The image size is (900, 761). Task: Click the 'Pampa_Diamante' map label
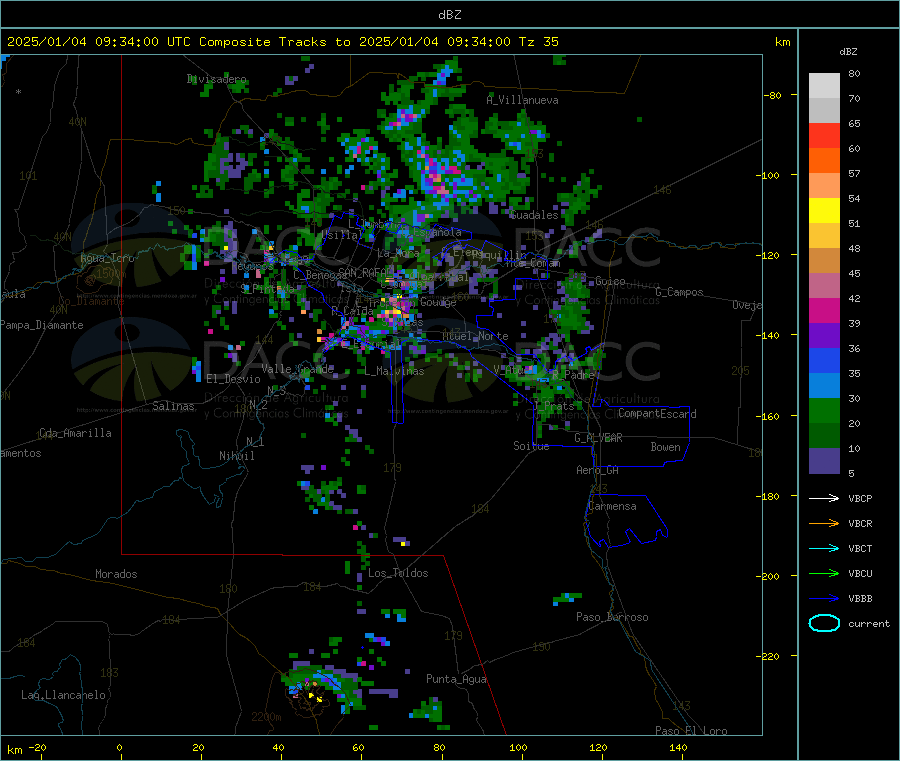tap(41, 325)
